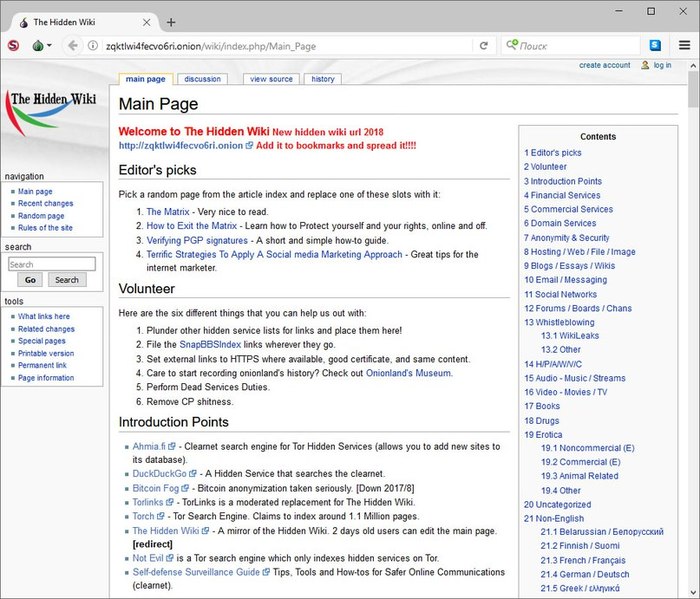Screen dimensions: 700x599
Task: Click external link icon next to Bitcoin Fog
Action: pos(185,488)
